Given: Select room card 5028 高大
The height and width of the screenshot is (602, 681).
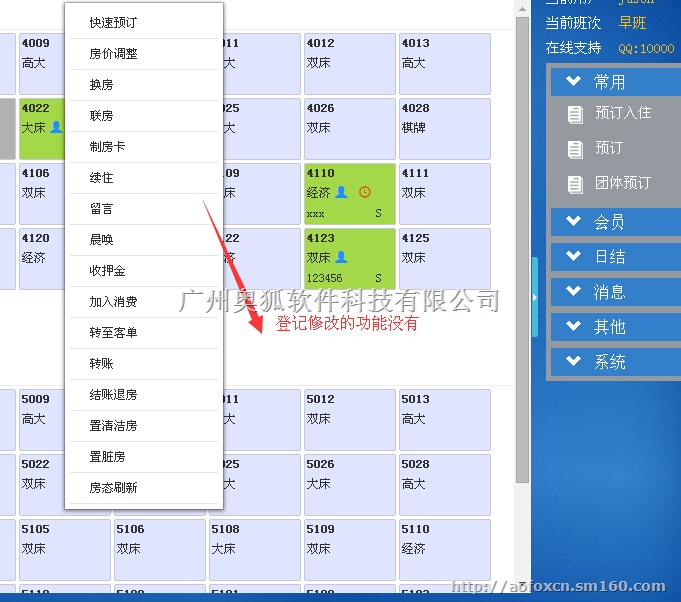Looking at the screenshot, I should [445, 485].
